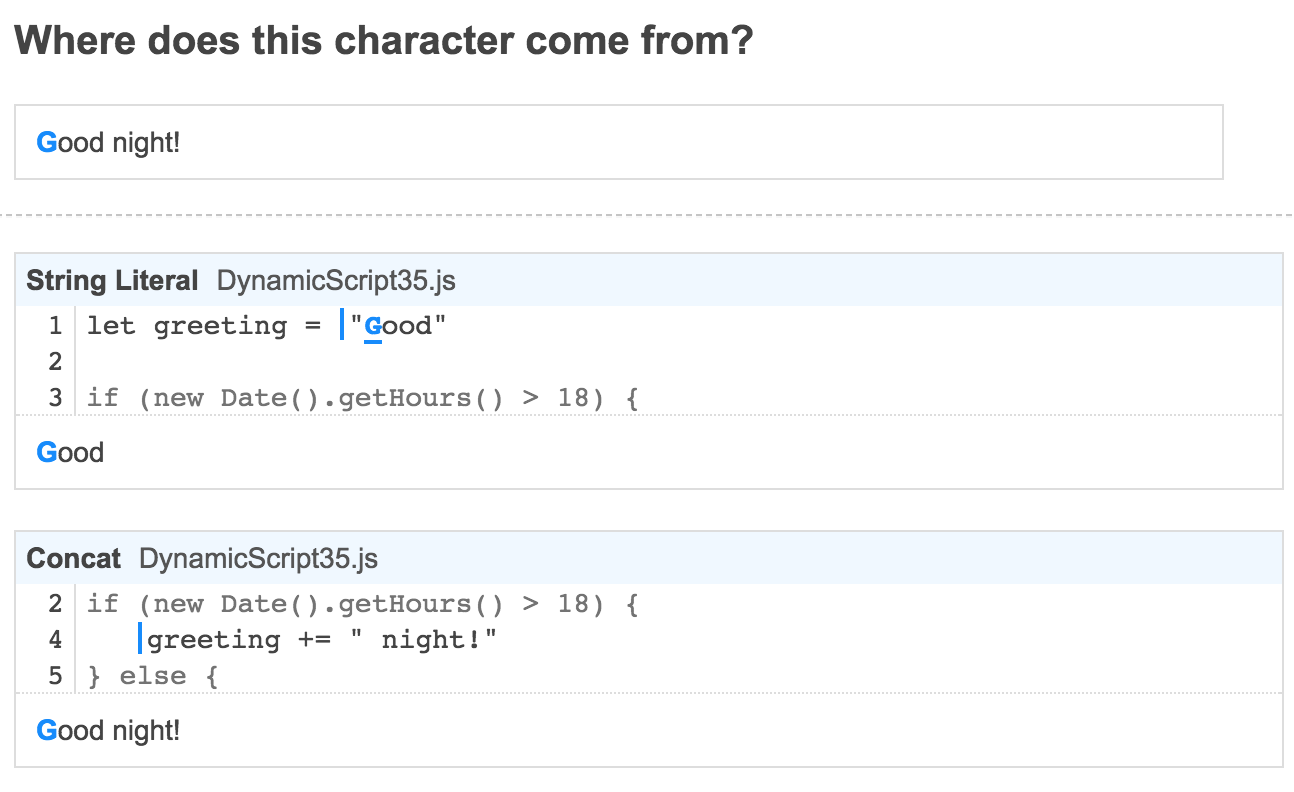Open DynamicScript35.js link beside Concat
This screenshot has height=792, width=1294.
click(258, 558)
